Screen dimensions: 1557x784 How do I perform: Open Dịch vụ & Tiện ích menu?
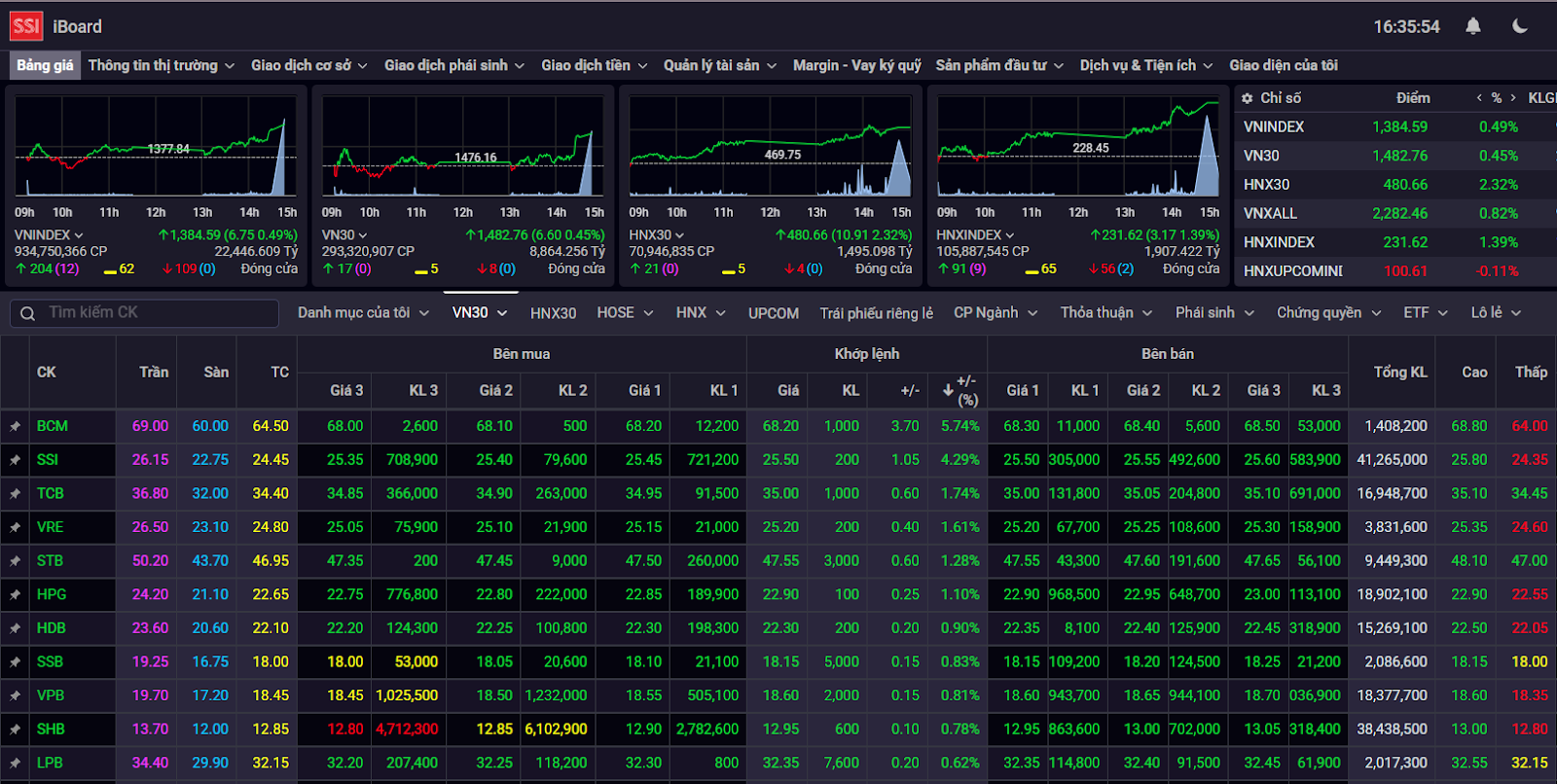1146,65
